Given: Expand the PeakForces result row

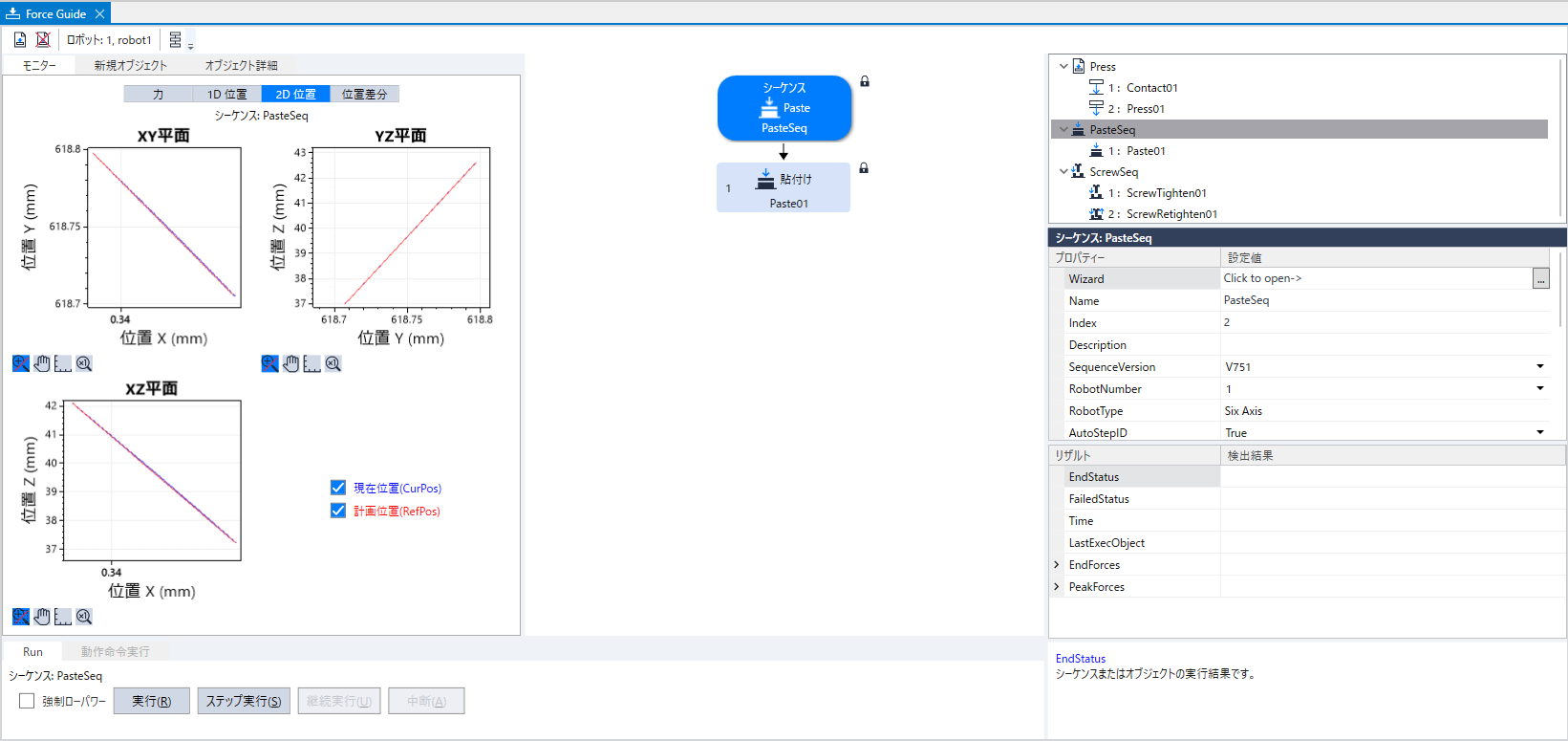Looking at the screenshot, I should [1057, 587].
